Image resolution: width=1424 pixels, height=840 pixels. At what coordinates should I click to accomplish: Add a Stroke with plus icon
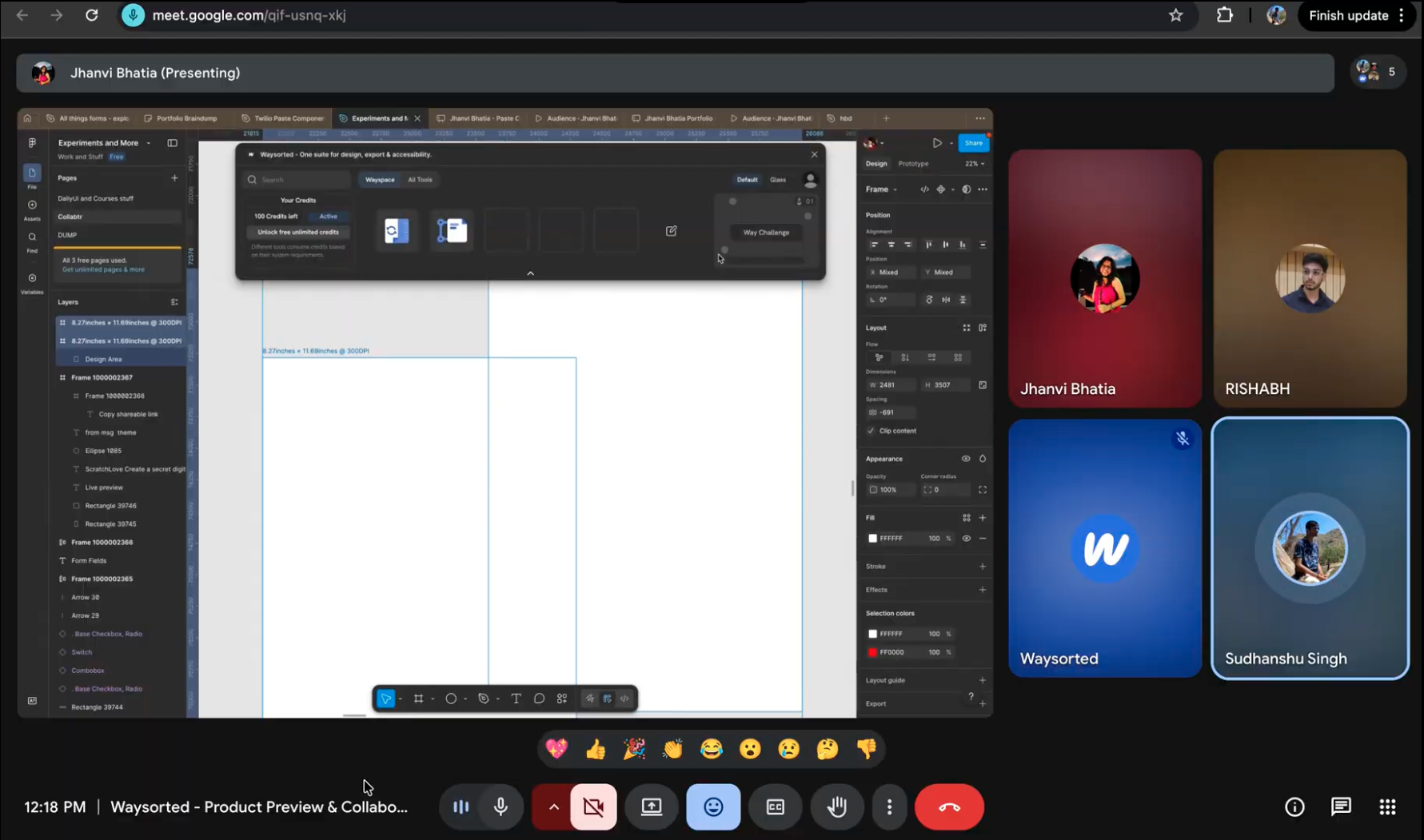pyautogui.click(x=983, y=567)
